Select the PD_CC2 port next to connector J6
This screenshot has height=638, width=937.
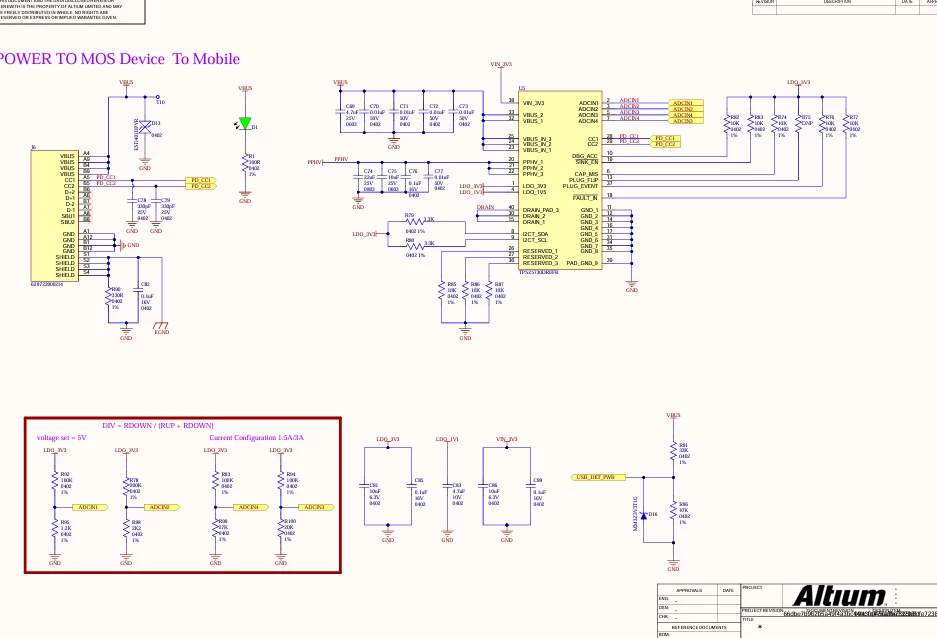(201, 186)
